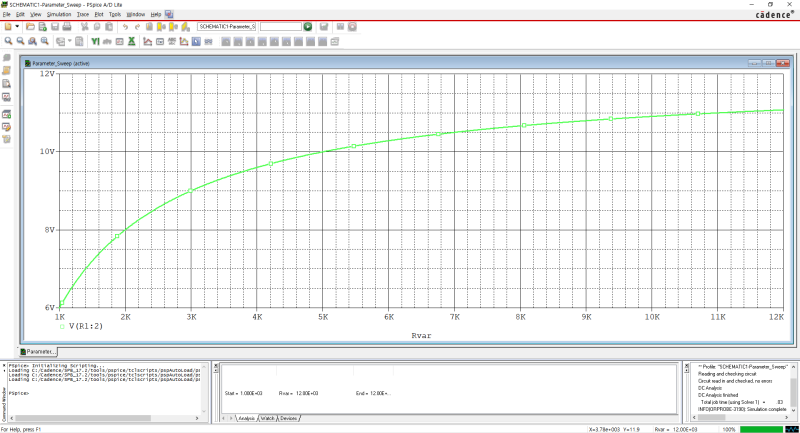The image size is (800, 433).
Task: Click the lowest sidebar checklist icon
Action: pyautogui.click(x=7, y=139)
